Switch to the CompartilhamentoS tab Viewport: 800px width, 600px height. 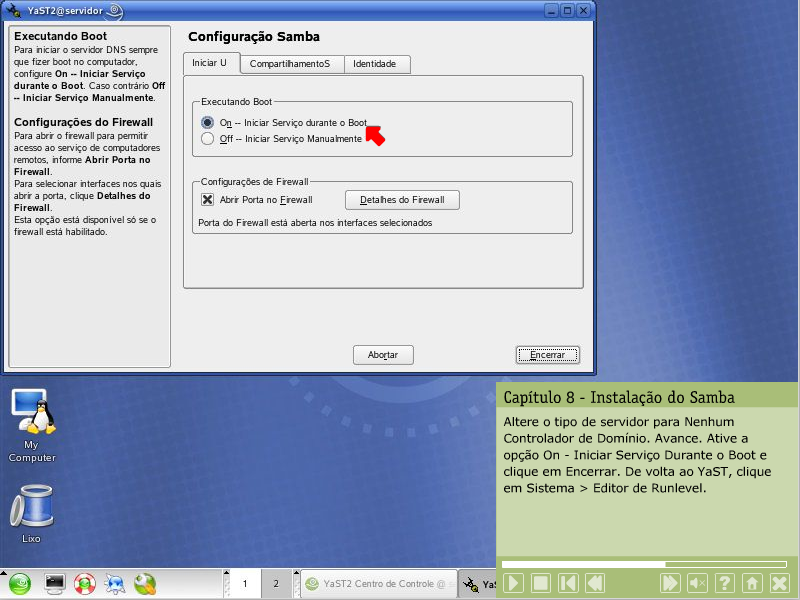click(x=290, y=64)
